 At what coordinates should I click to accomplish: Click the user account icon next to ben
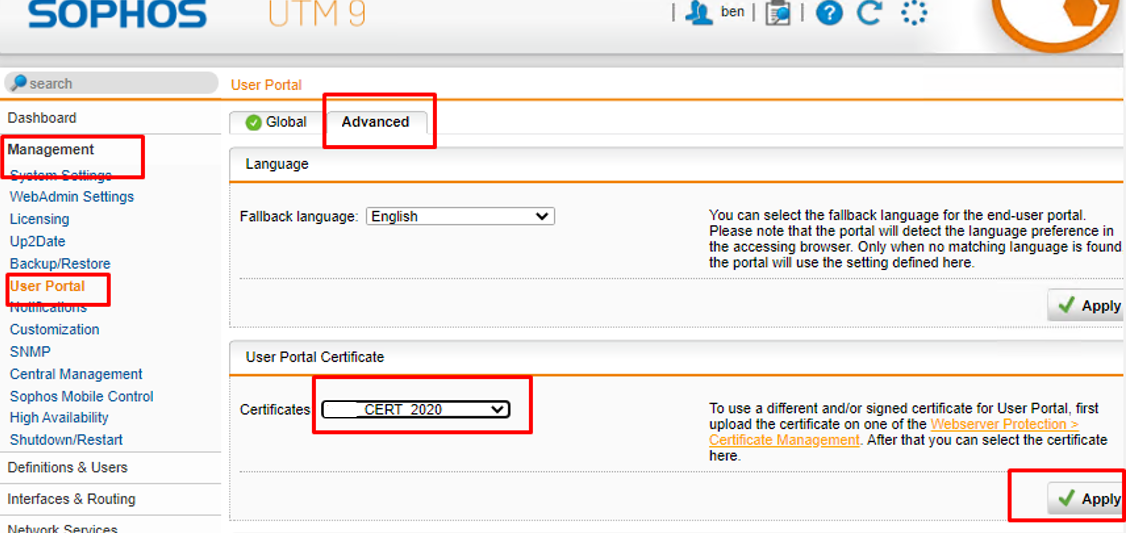click(x=699, y=12)
